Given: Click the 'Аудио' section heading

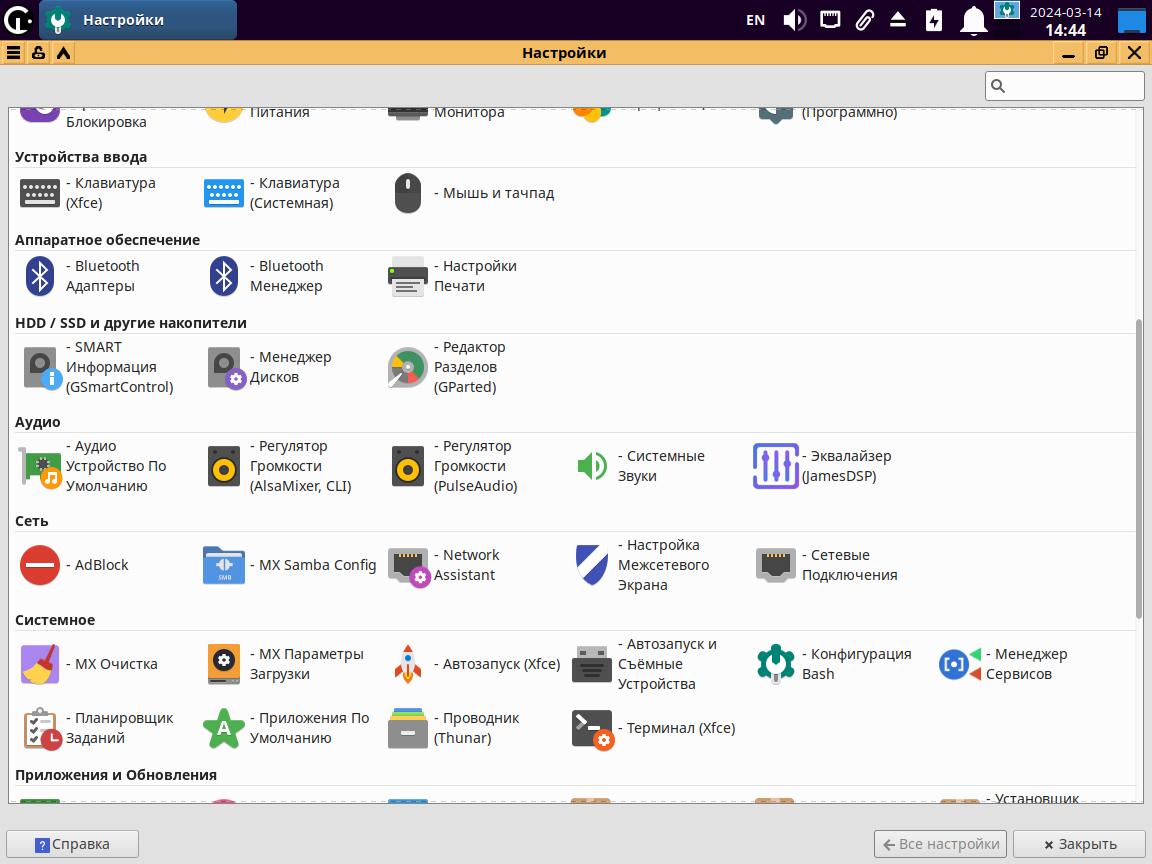Looking at the screenshot, I should click(x=37, y=422).
